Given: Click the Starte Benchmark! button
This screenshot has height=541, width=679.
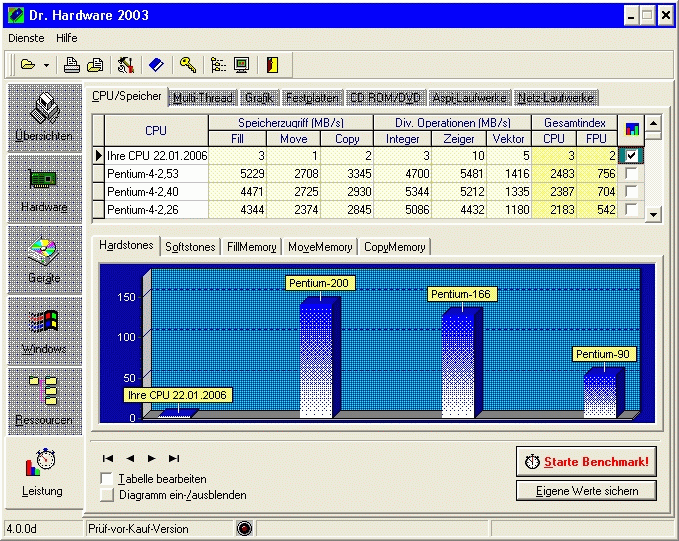Looking at the screenshot, I should pos(586,462).
